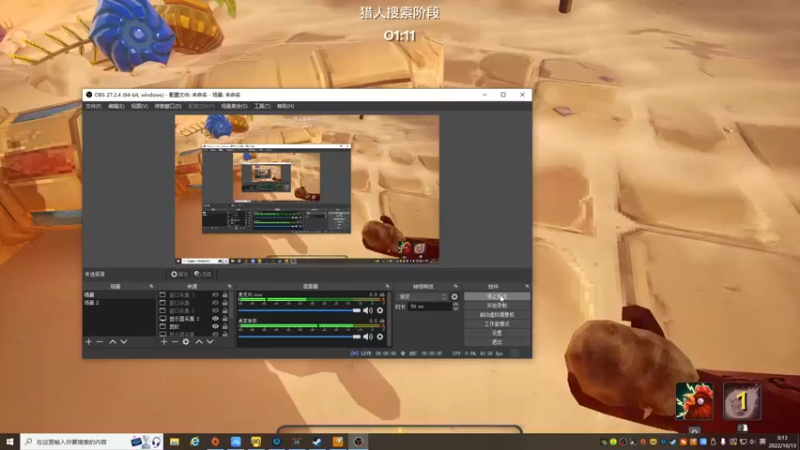Pop out the 转场特效 dock panel

(x=456, y=286)
